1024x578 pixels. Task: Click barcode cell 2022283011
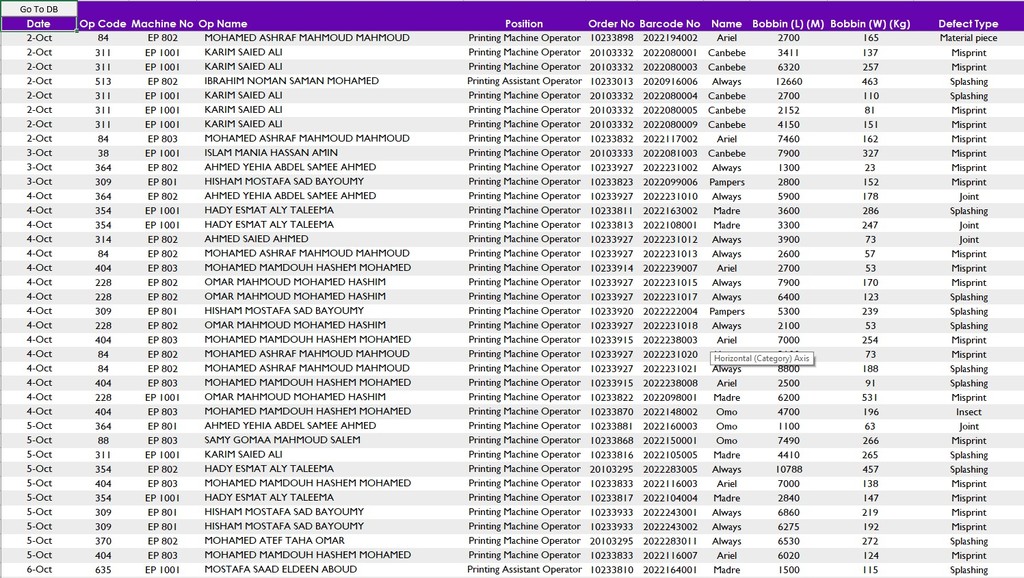pyautogui.click(x=670, y=541)
